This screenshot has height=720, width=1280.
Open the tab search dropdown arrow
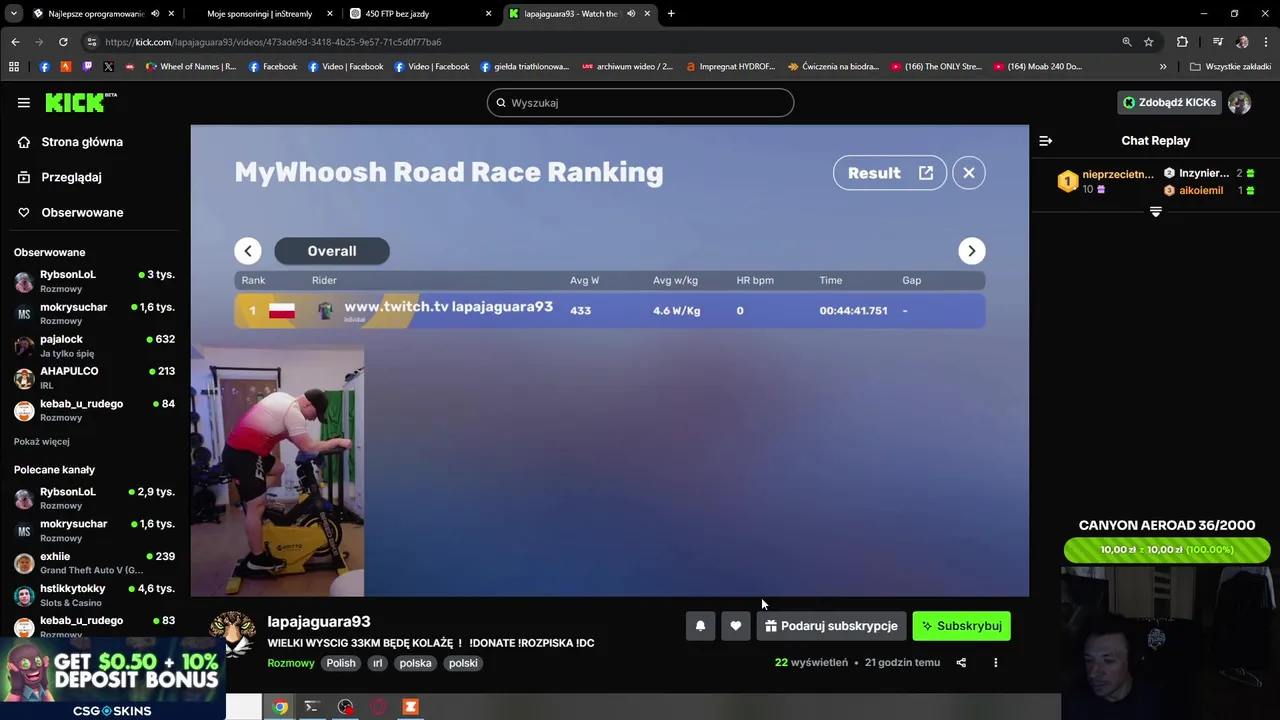tap(14, 14)
